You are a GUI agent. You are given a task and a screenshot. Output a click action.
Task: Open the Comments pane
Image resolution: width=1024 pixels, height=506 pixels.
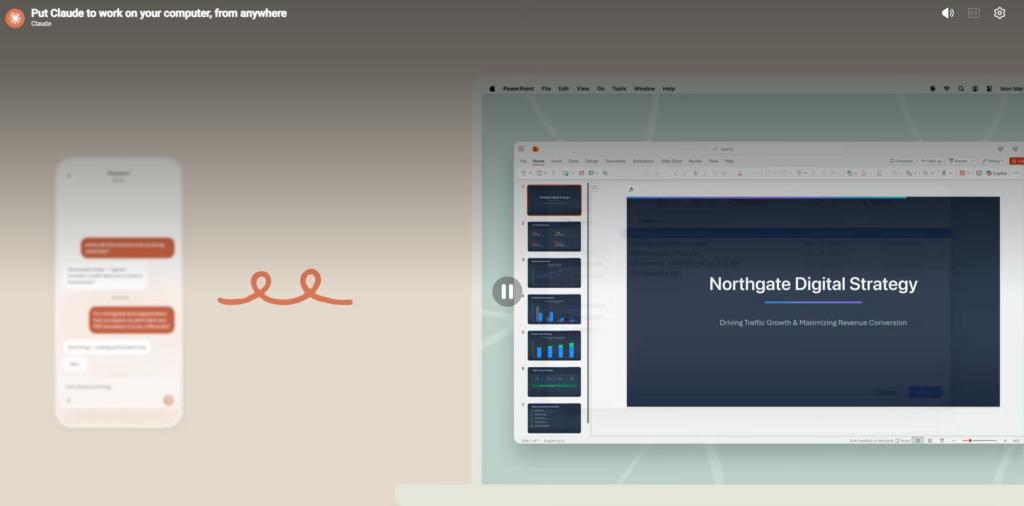(901, 161)
